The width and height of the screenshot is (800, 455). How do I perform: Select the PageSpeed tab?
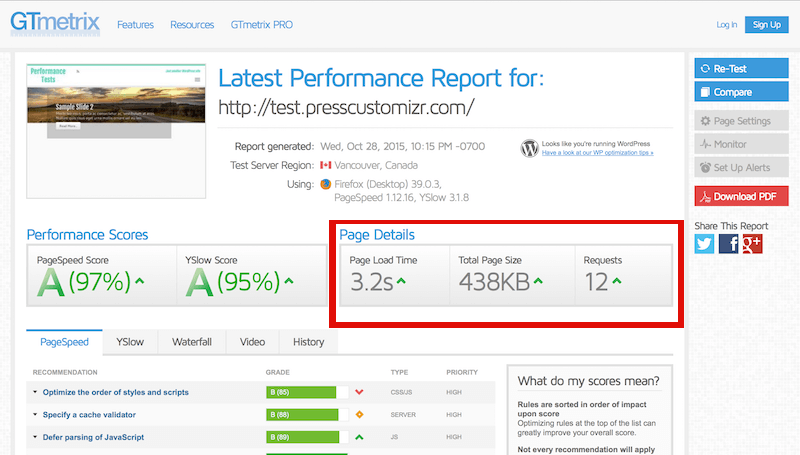click(64, 342)
